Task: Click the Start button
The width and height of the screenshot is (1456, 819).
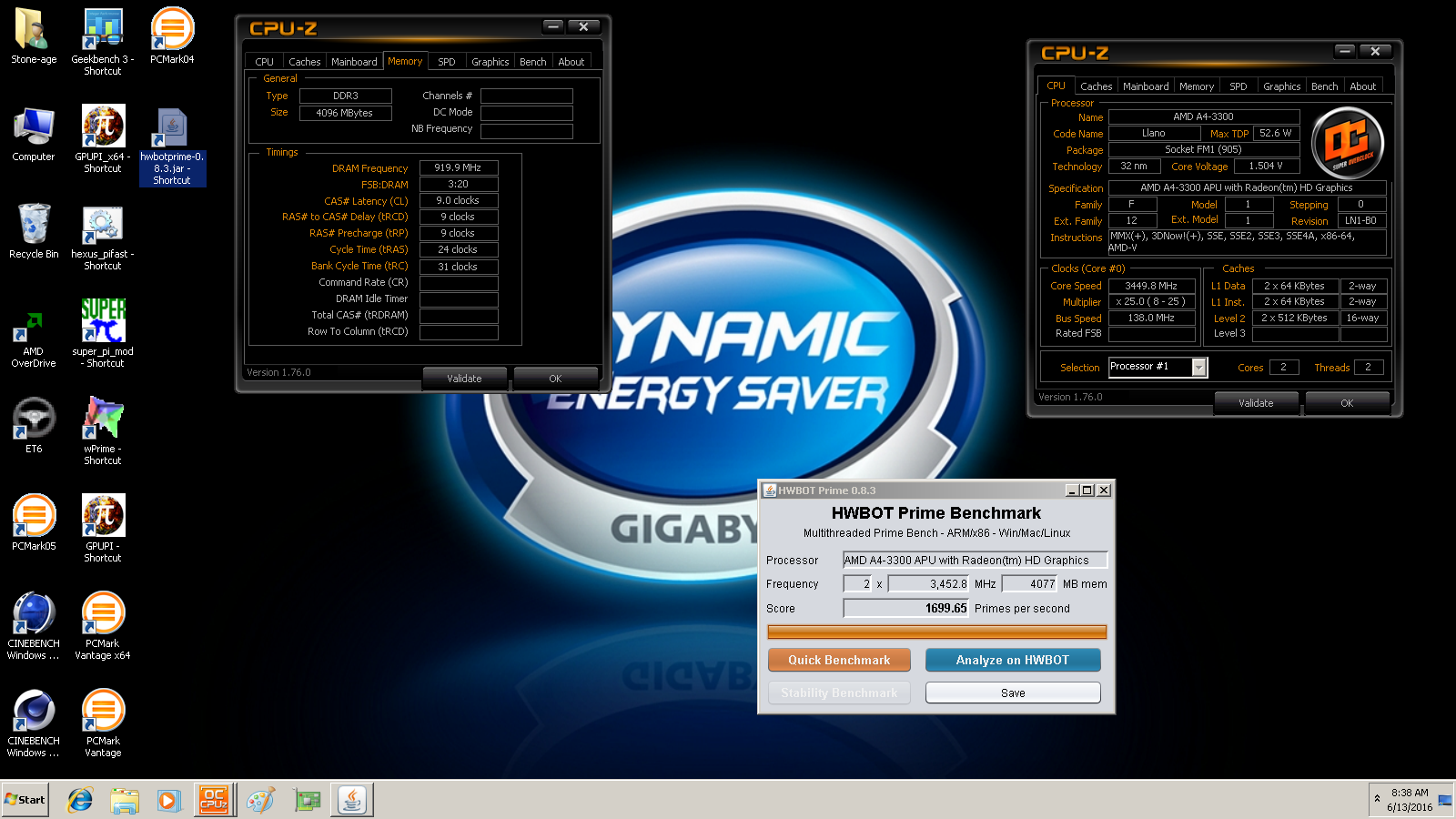Action: (x=25, y=800)
